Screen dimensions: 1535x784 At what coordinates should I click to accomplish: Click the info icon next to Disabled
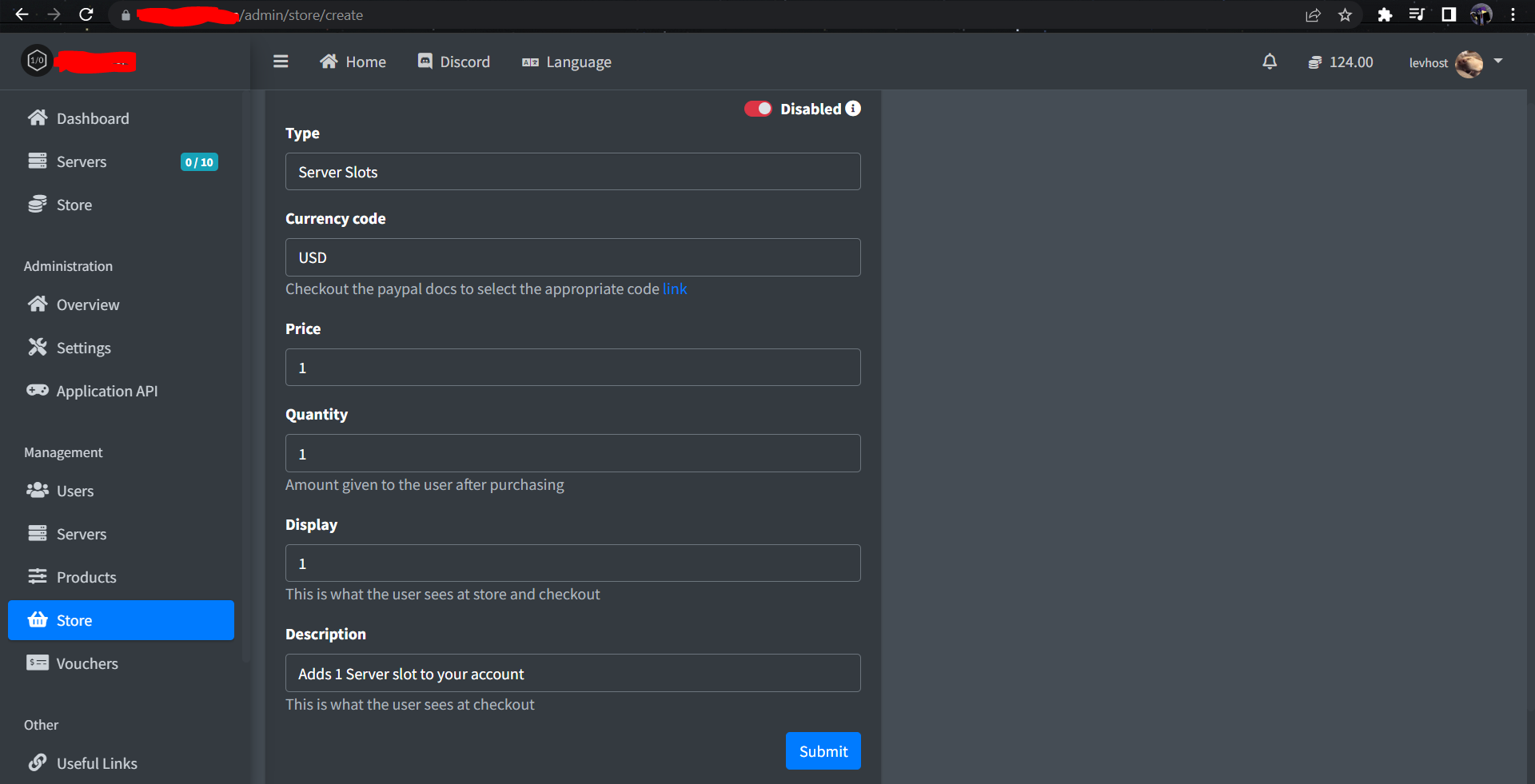pos(853,109)
